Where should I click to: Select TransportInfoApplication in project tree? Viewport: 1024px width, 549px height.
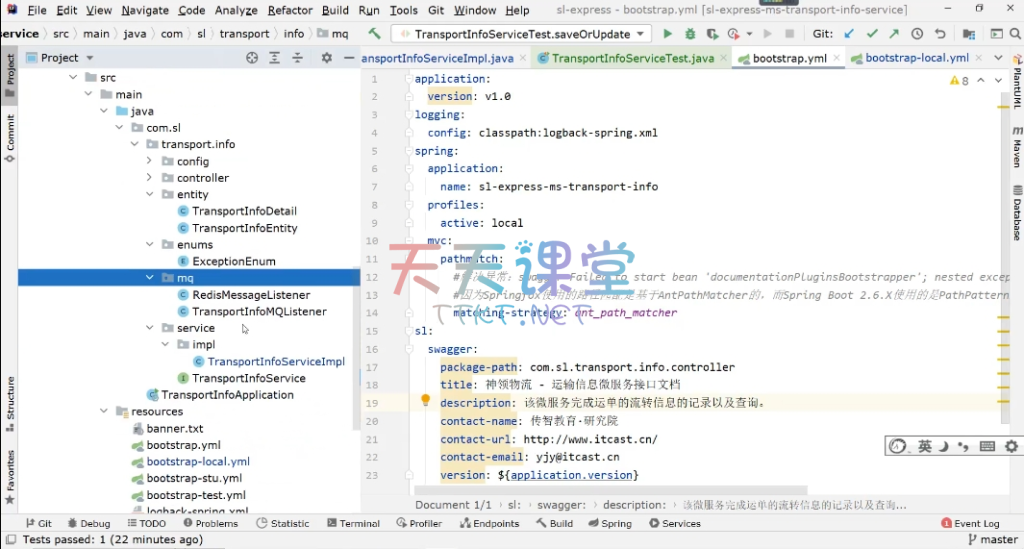click(227, 395)
